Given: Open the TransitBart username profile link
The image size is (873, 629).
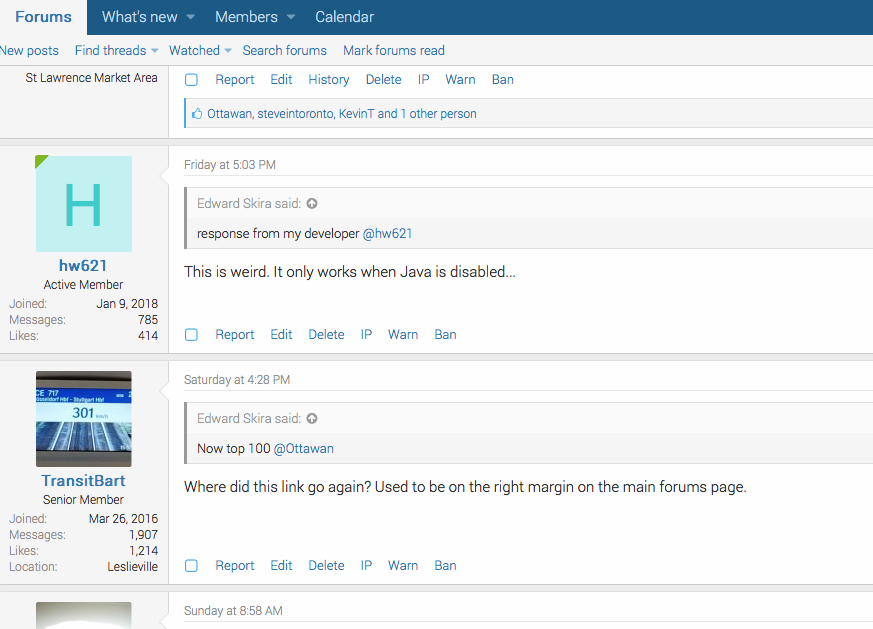Looking at the screenshot, I should tap(84, 481).
